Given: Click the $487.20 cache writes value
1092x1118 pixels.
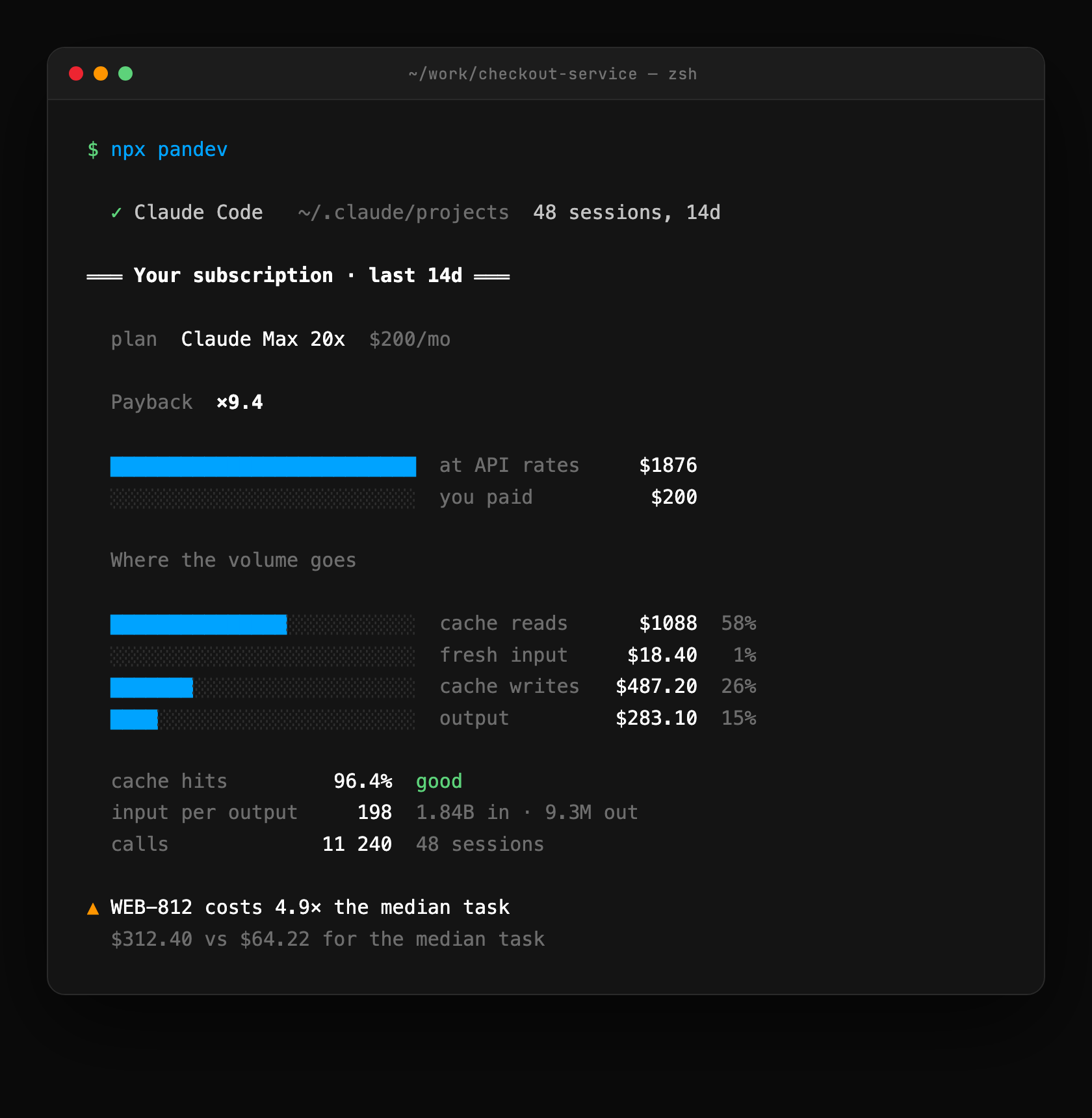Looking at the screenshot, I should (656, 686).
